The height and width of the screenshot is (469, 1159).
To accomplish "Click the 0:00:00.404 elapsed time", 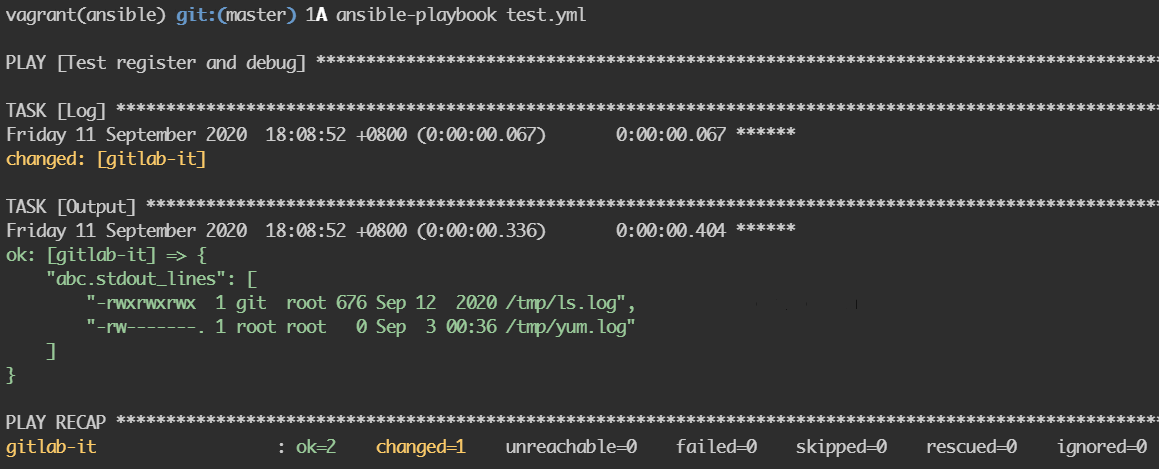I will point(670,231).
